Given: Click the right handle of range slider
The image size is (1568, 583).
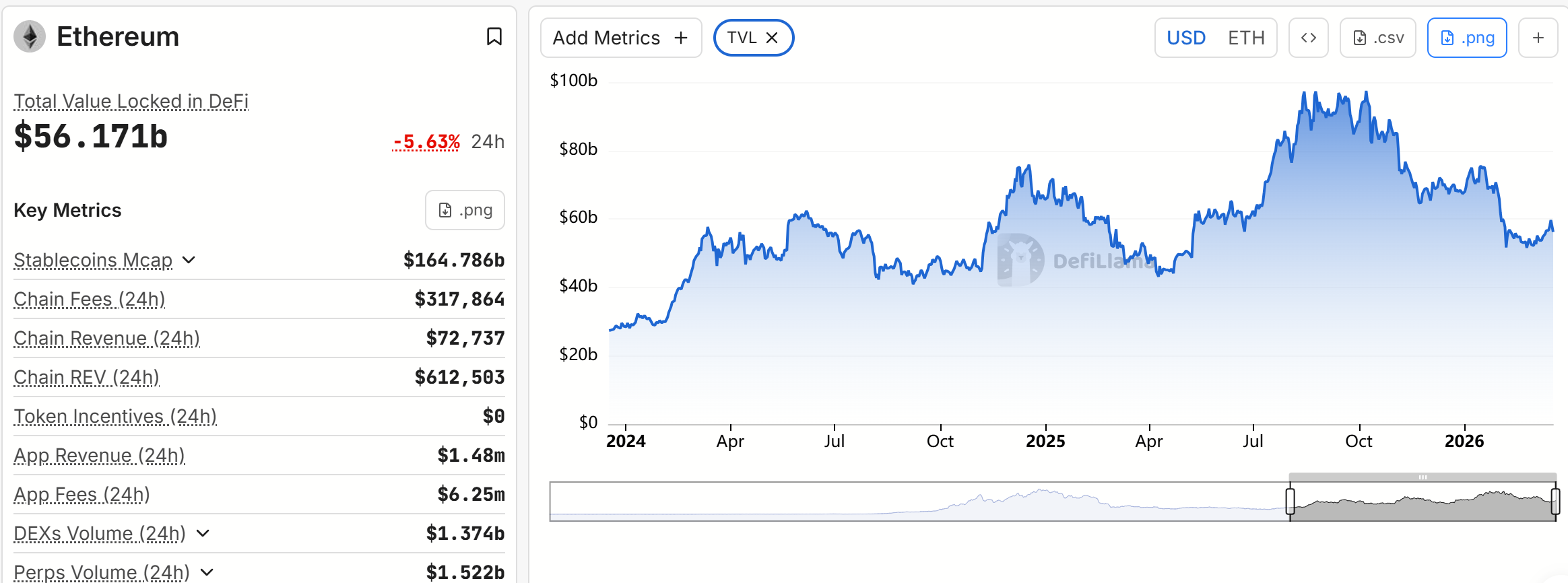Looking at the screenshot, I should pyautogui.click(x=1555, y=502).
